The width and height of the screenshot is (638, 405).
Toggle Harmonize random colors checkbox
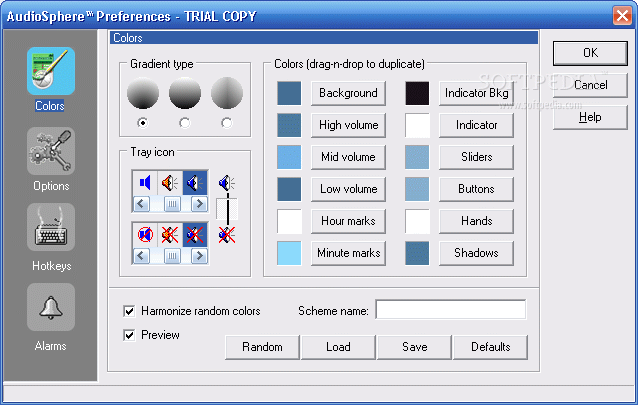point(129,311)
